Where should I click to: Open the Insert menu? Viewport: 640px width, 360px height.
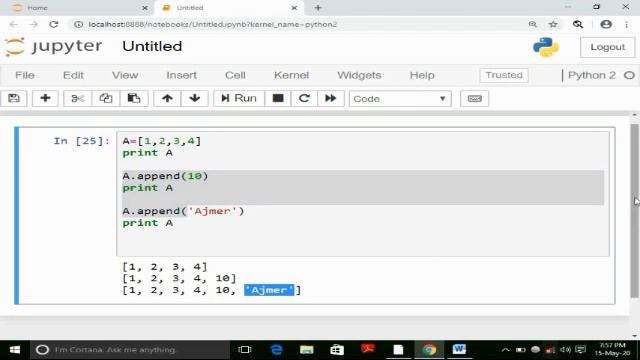point(181,75)
